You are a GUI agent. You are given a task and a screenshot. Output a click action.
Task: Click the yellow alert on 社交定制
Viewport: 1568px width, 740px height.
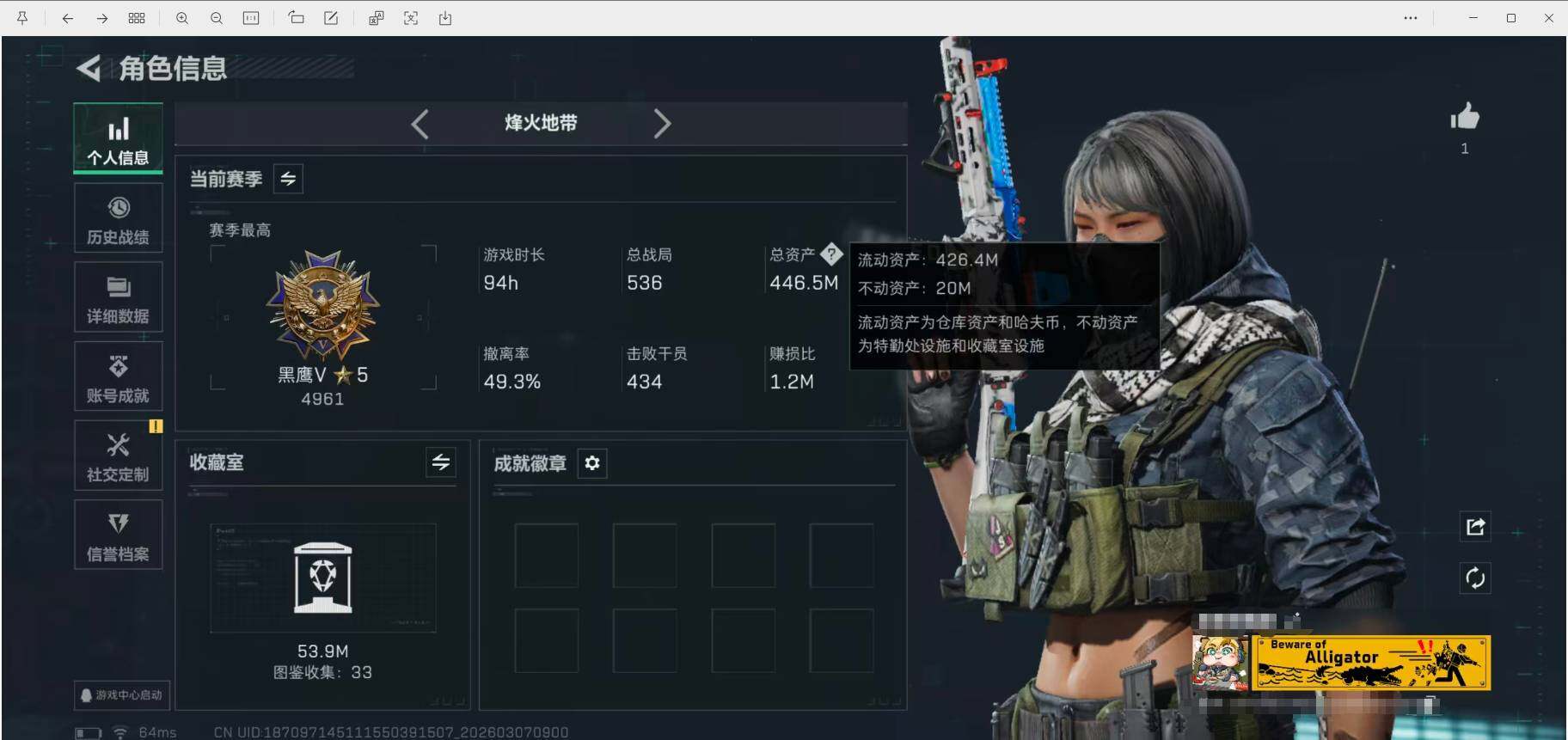click(x=156, y=425)
